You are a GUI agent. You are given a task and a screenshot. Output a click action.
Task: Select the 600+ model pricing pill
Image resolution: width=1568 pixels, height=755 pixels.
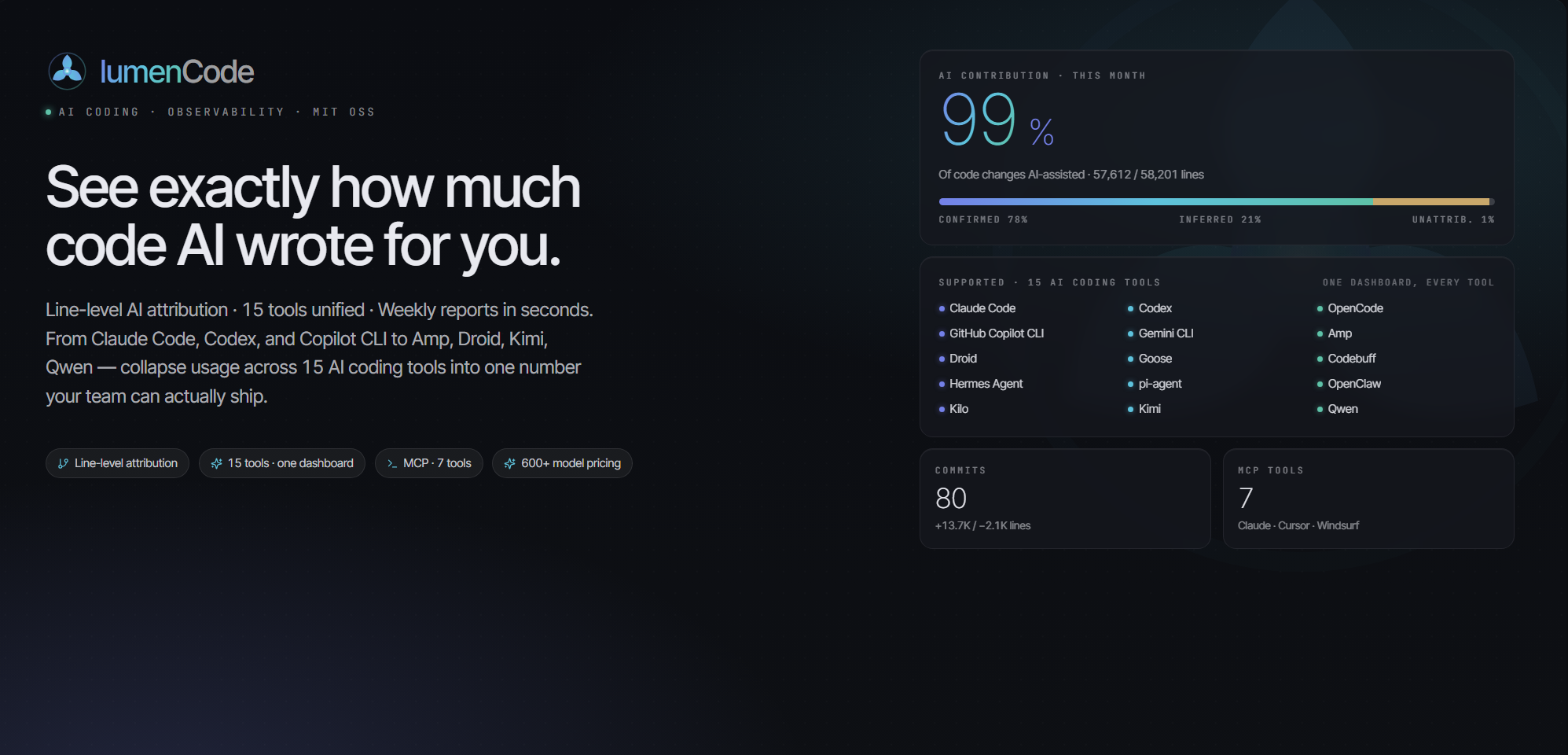[562, 463]
